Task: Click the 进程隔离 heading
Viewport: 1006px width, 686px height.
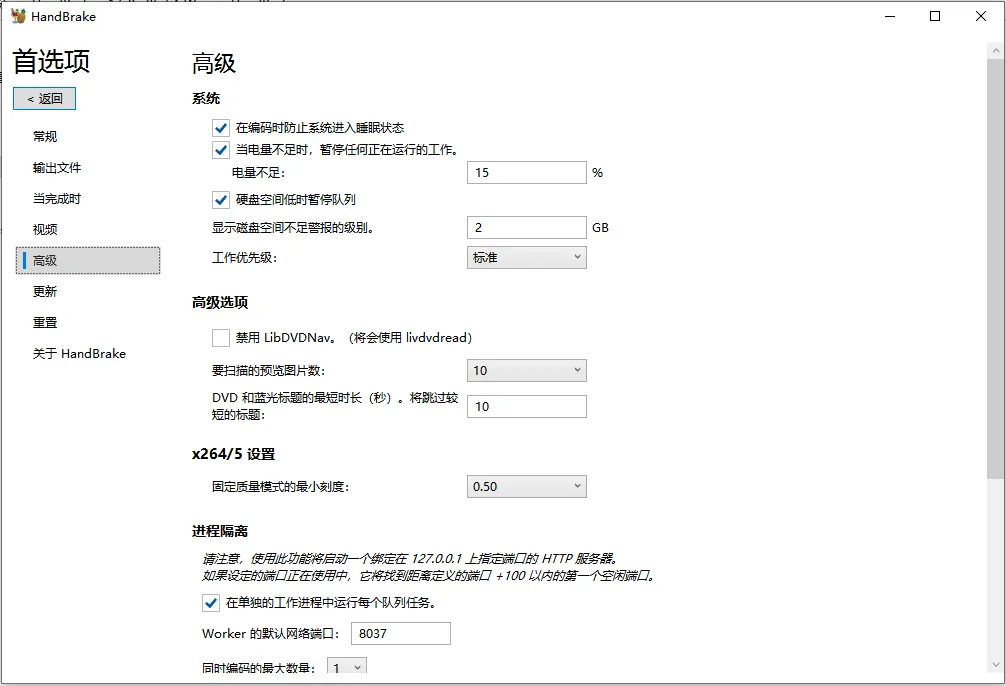Action: (220, 531)
